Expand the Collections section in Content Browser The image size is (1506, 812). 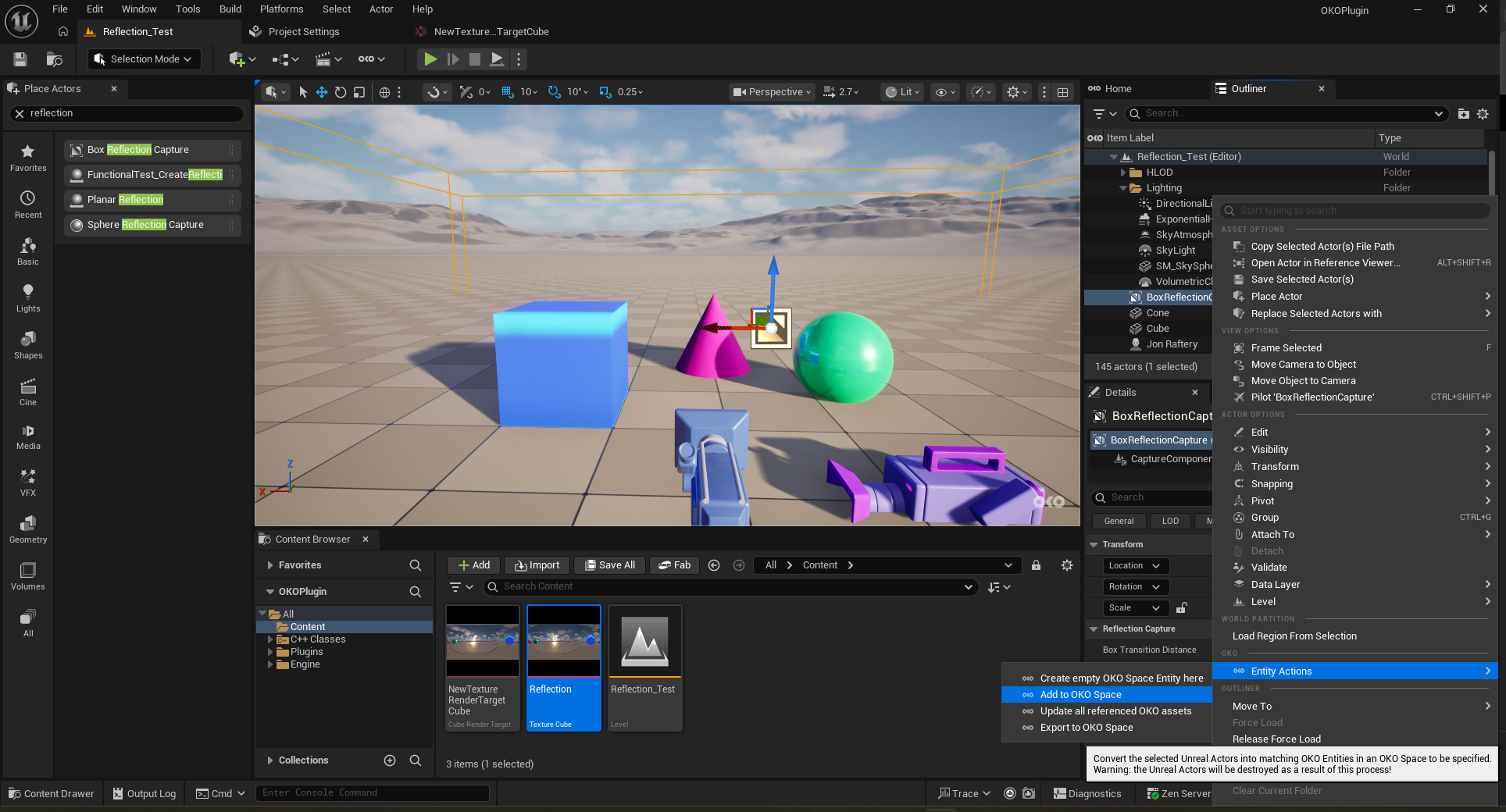coord(269,760)
